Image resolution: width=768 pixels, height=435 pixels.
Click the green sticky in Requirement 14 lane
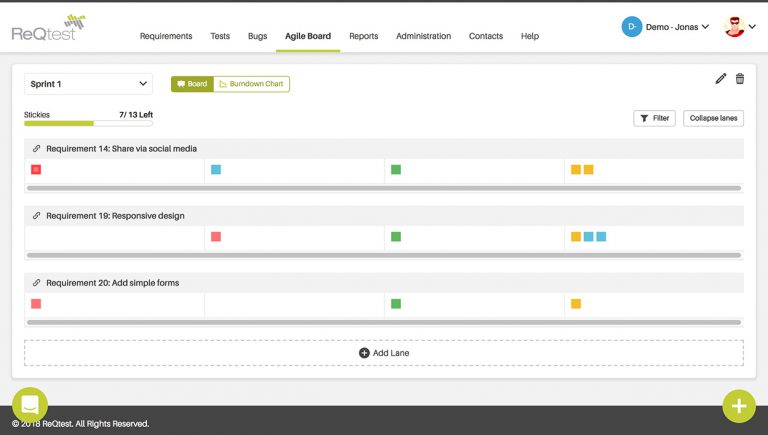click(396, 169)
